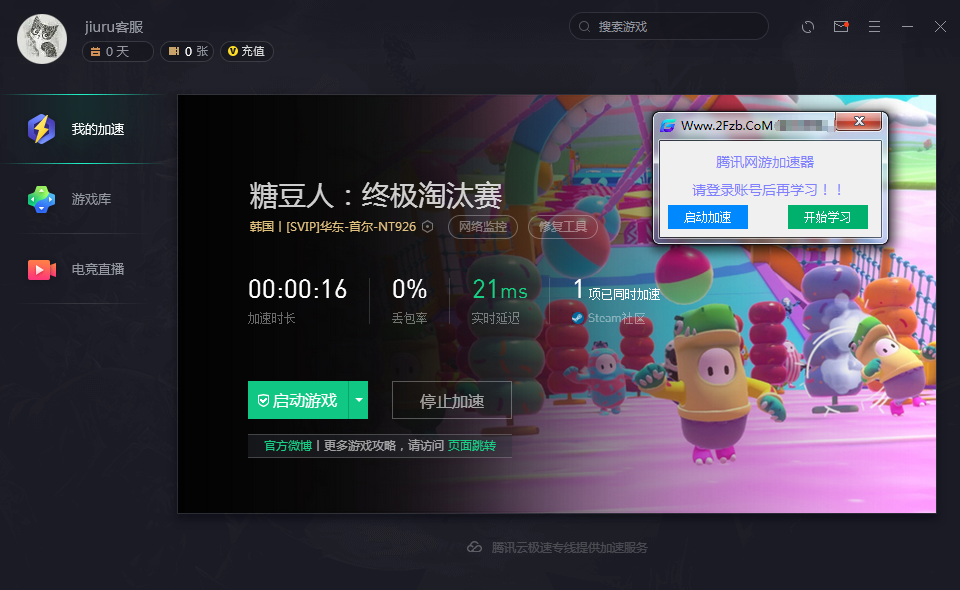Image resolution: width=960 pixels, height=590 pixels.
Task: Focus the 搜索游戏 search field
Action: tap(669, 26)
